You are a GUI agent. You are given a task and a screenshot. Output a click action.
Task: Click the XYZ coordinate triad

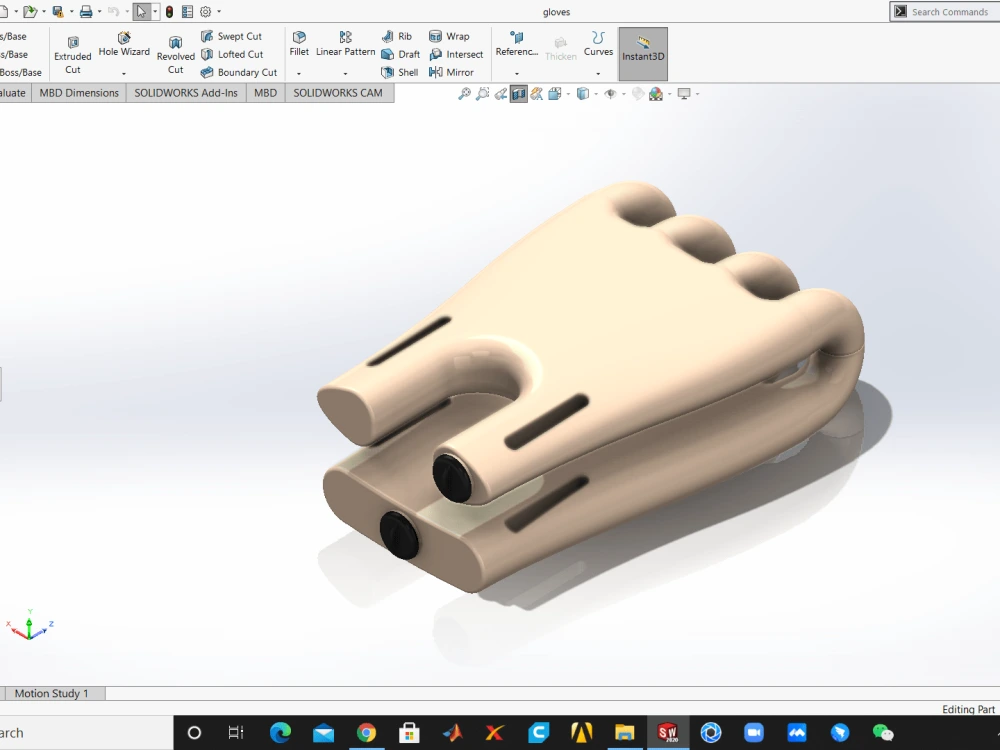[29, 626]
